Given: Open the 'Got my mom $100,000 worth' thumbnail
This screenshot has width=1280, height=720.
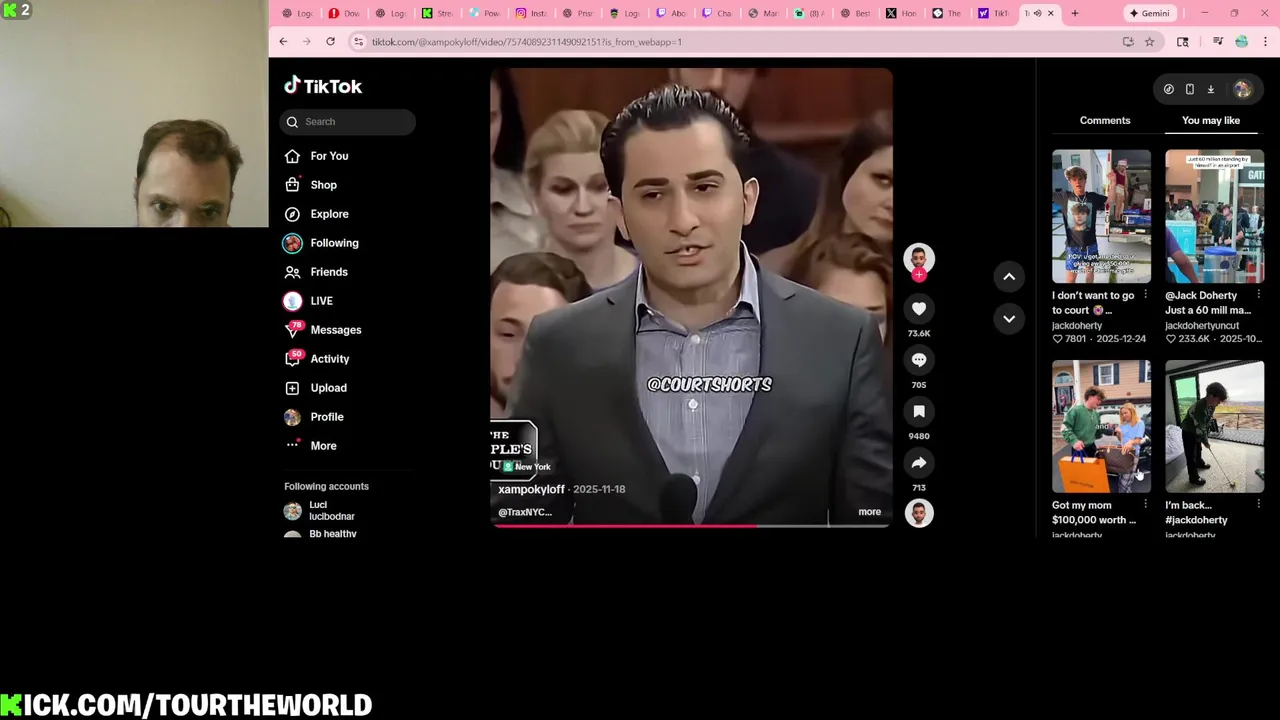Looking at the screenshot, I should [x=1101, y=426].
